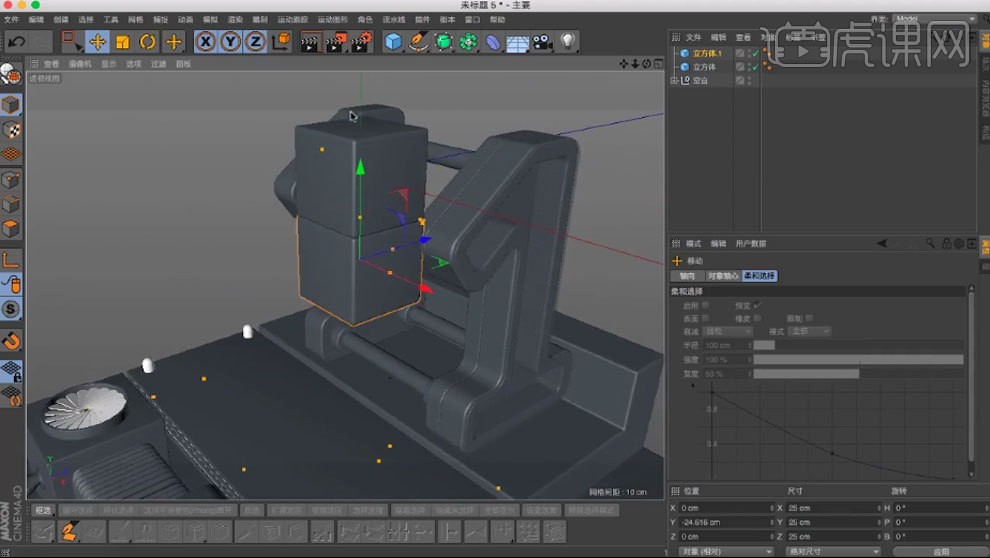Toggle the Z axis lock
Viewport: 990px width, 558px height.
coord(255,41)
